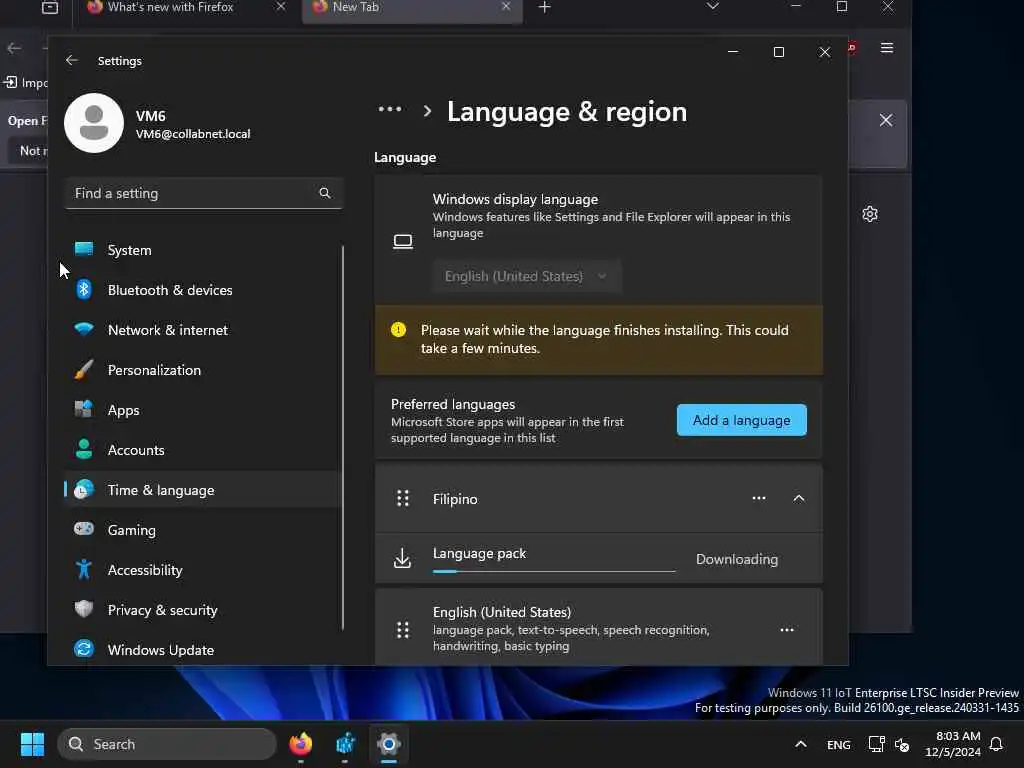
Task: Open Gaming settings
Action: pyautogui.click(x=203, y=530)
